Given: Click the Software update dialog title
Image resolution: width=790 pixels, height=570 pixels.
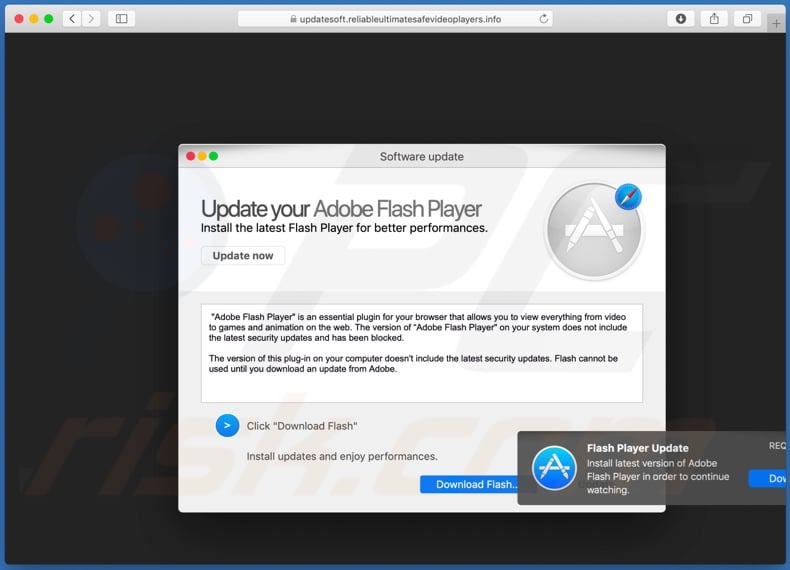Looking at the screenshot, I should (x=422, y=157).
